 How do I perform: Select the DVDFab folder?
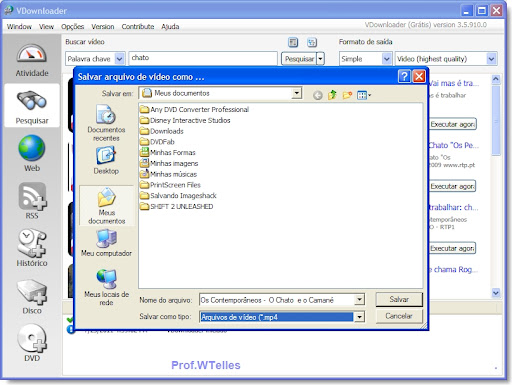157,142
